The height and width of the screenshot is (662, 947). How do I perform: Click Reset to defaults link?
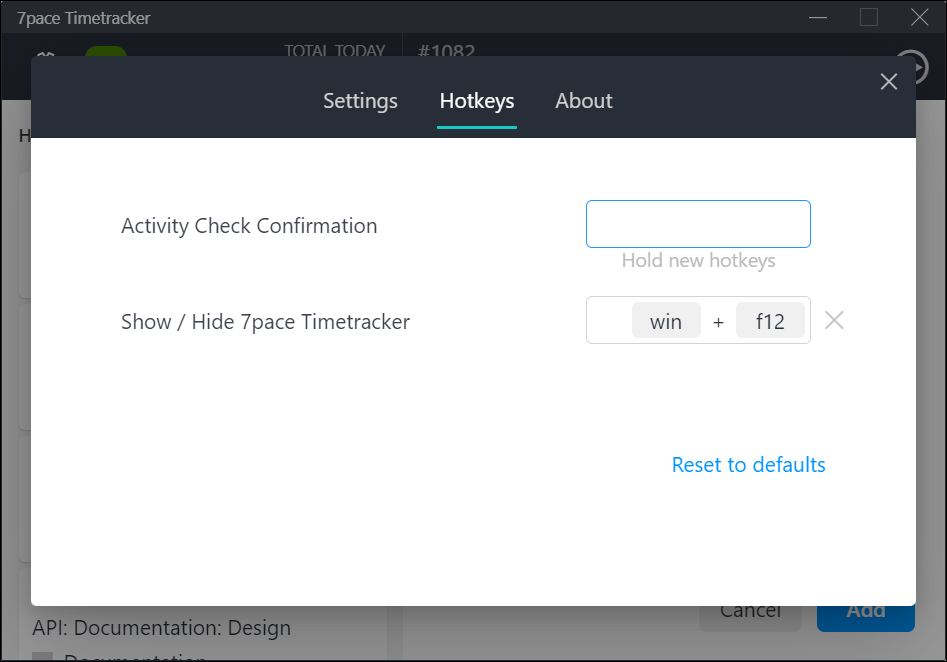click(748, 464)
